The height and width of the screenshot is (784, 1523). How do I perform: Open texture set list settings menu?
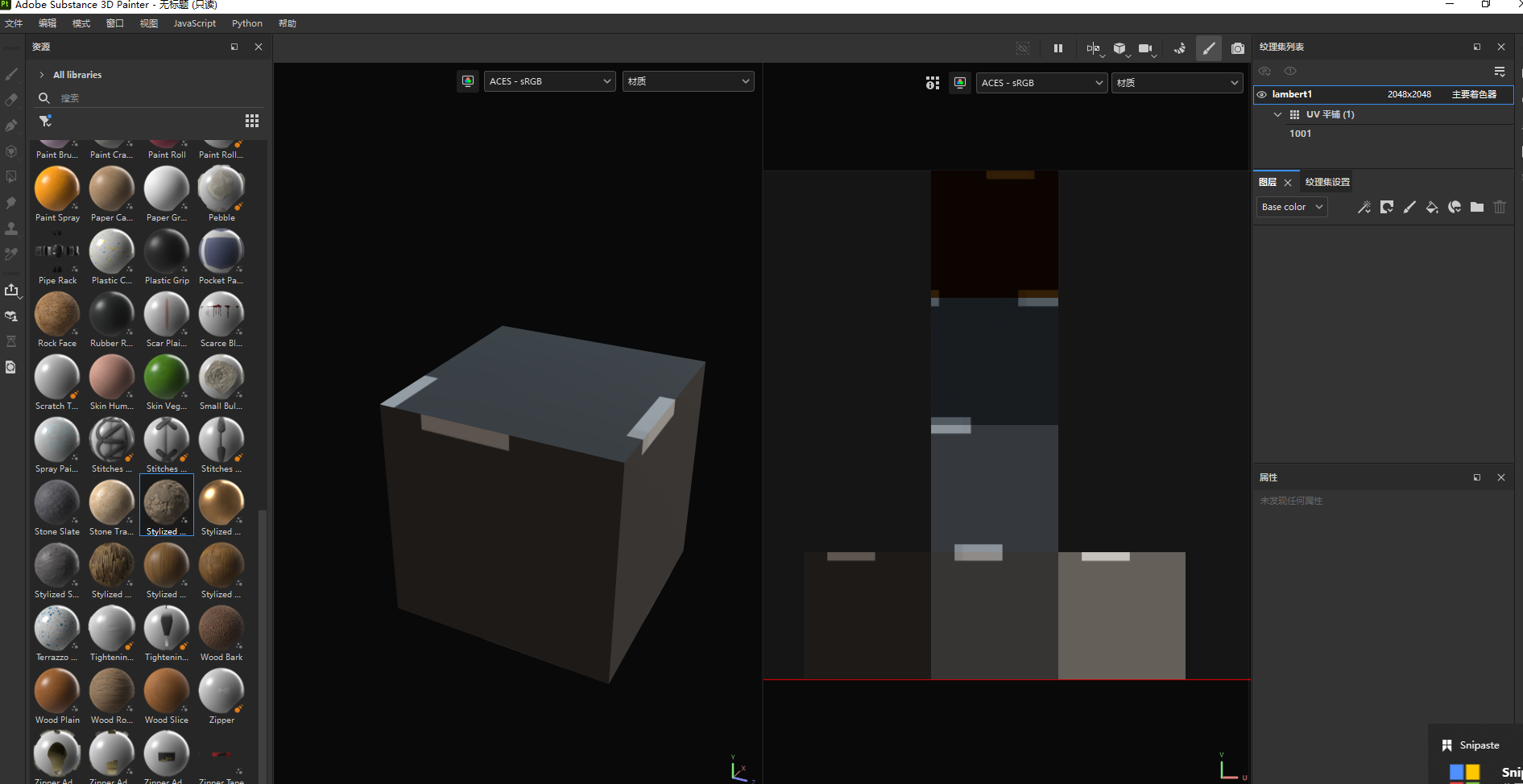pos(1500,71)
